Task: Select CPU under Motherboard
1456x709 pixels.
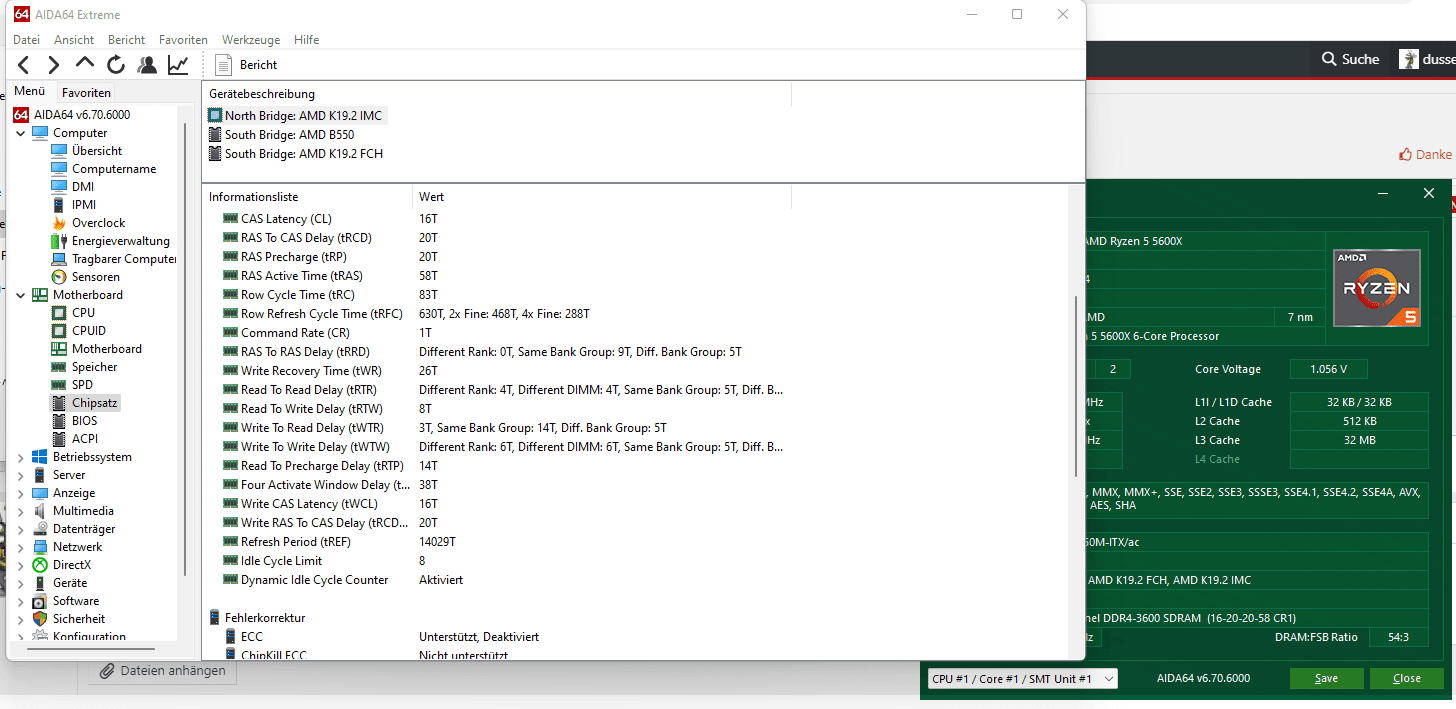Action: point(83,313)
